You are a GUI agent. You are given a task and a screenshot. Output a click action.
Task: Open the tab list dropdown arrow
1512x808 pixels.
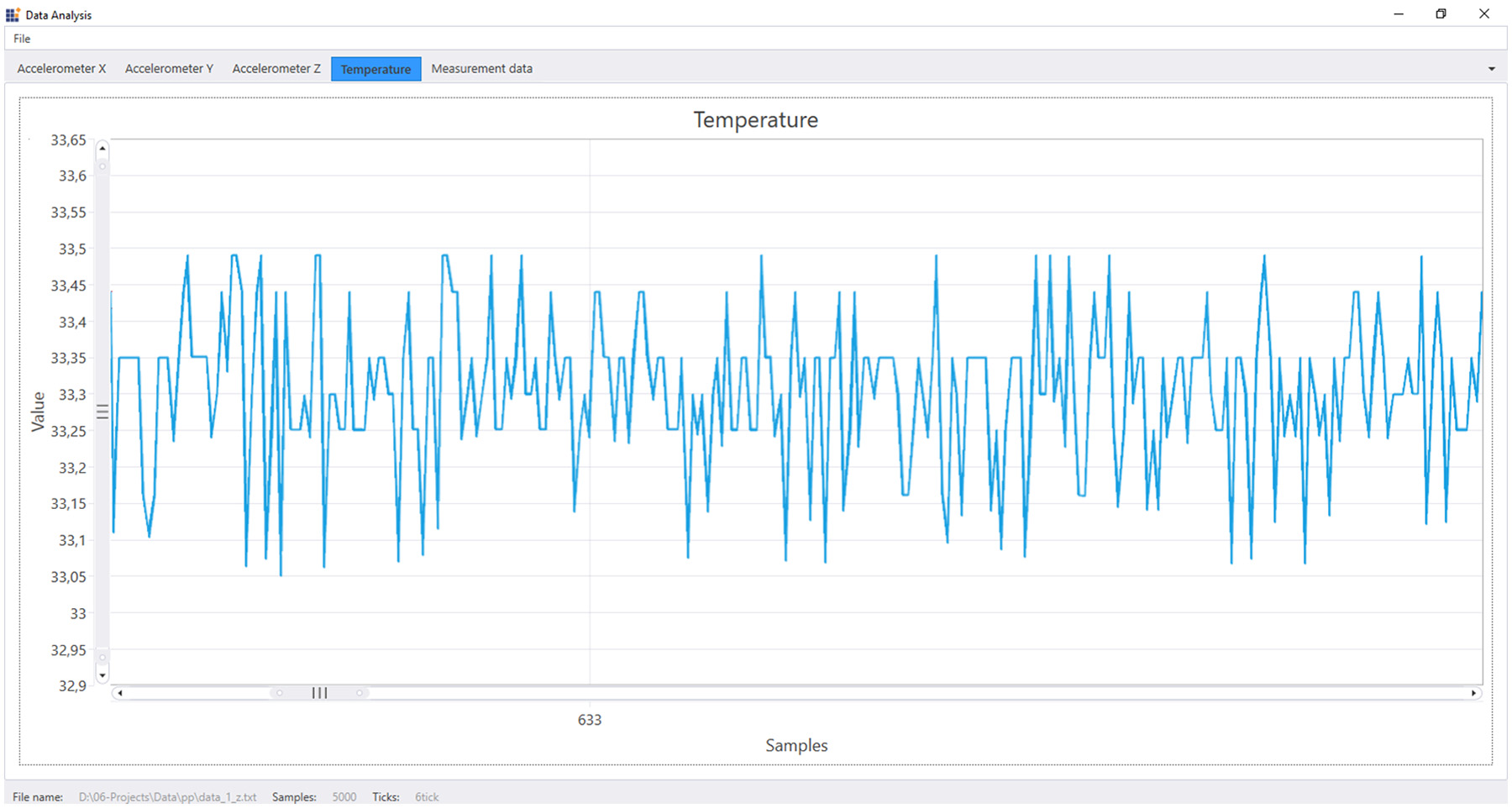coord(1492,69)
